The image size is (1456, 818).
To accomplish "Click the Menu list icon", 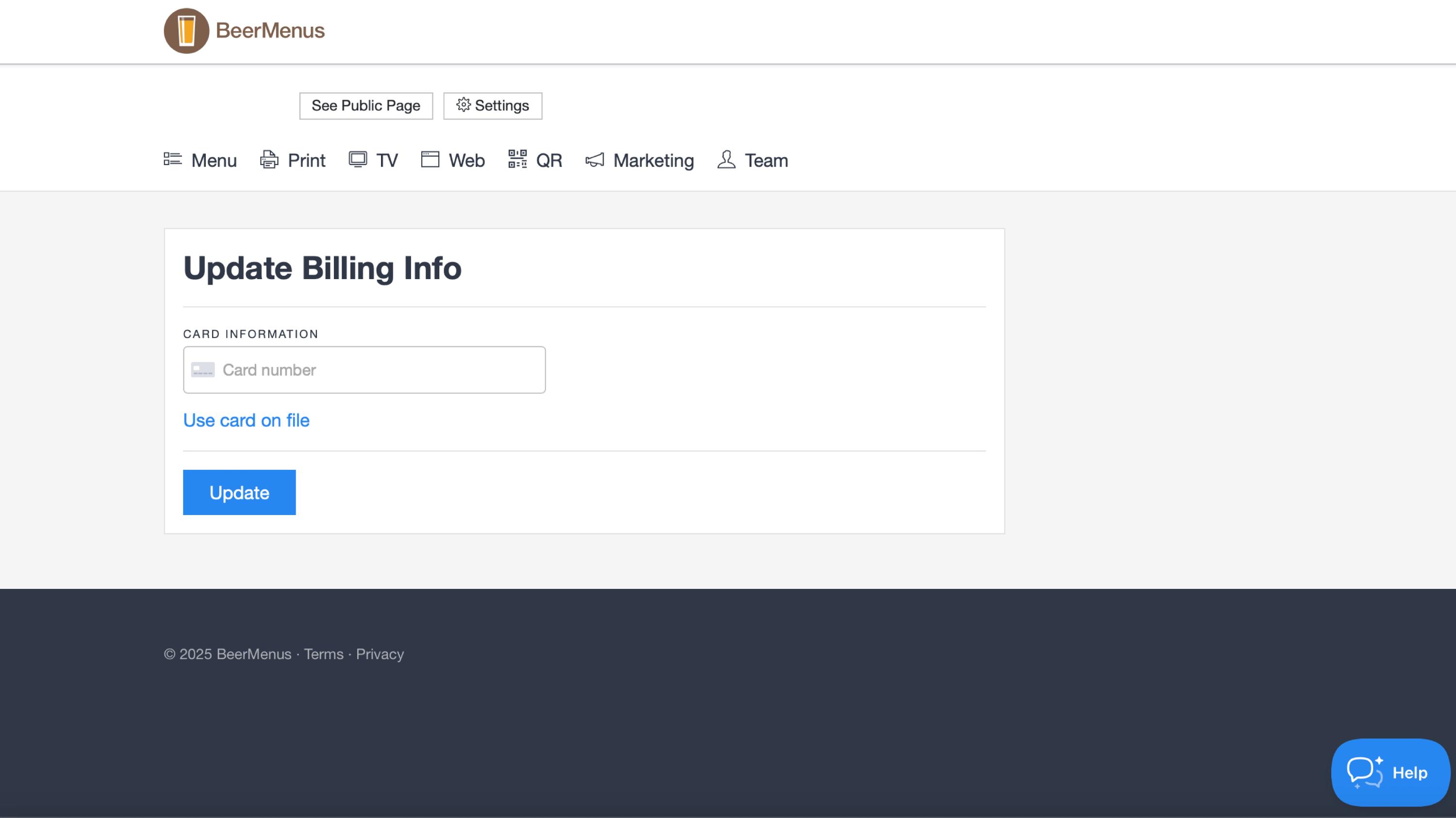I will tap(172, 159).
